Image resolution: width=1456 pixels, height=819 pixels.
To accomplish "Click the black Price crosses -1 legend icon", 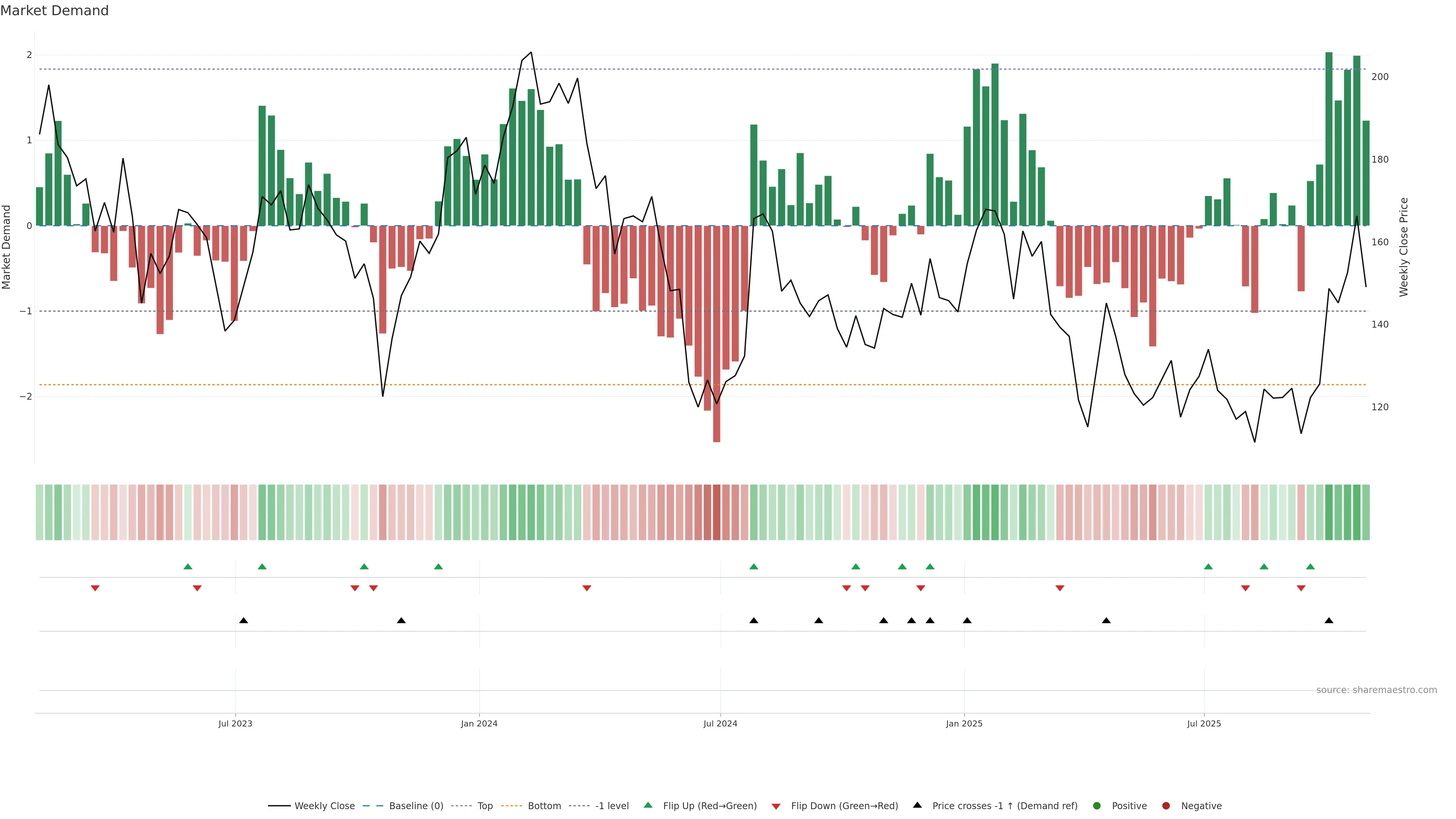I will point(917,805).
